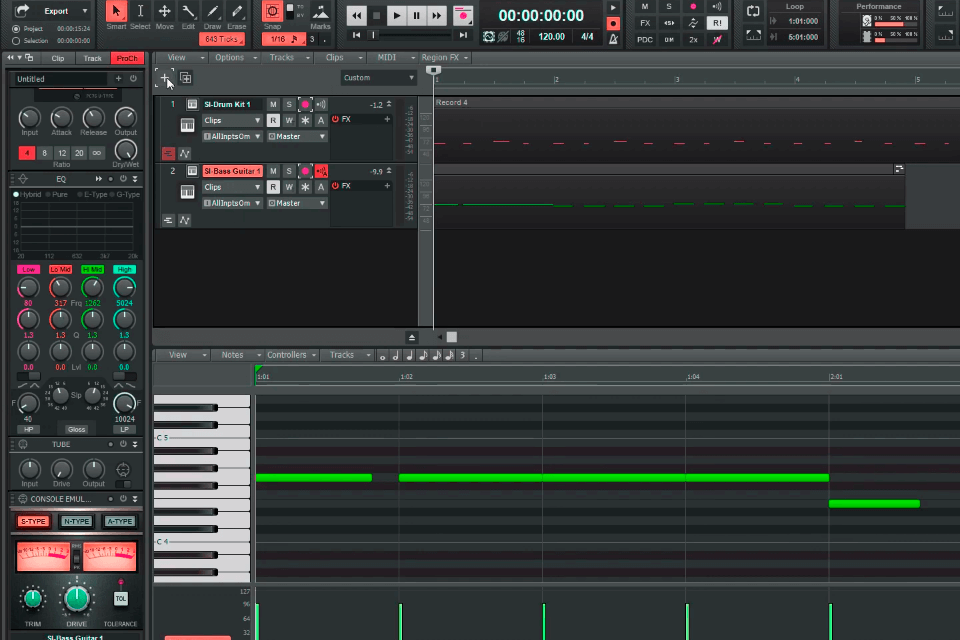Toggle loop on/off icon
This screenshot has width=960, height=640.
[753, 11]
